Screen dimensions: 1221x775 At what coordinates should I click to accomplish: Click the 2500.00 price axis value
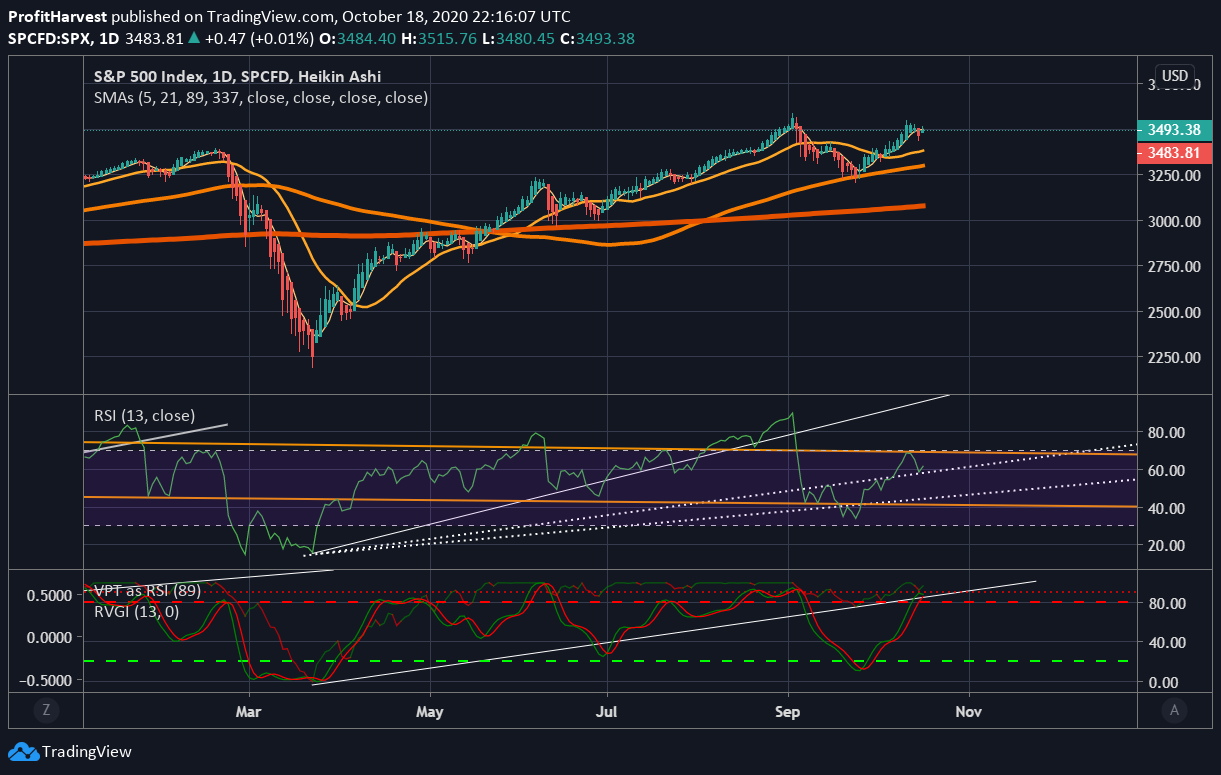coord(1173,313)
